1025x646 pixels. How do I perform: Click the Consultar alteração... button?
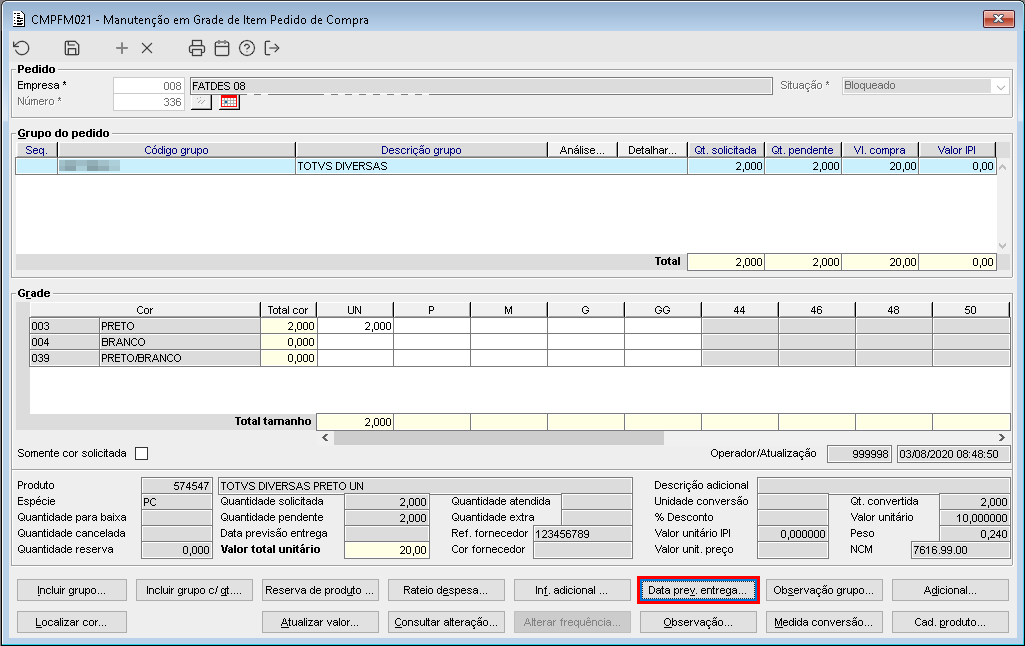tap(446, 622)
